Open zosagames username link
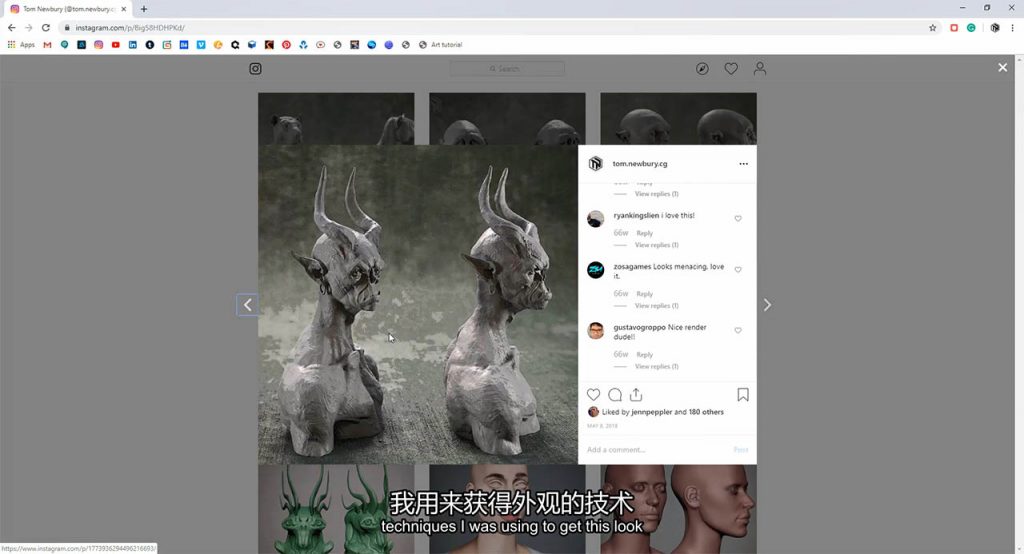 click(x=632, y=267)
